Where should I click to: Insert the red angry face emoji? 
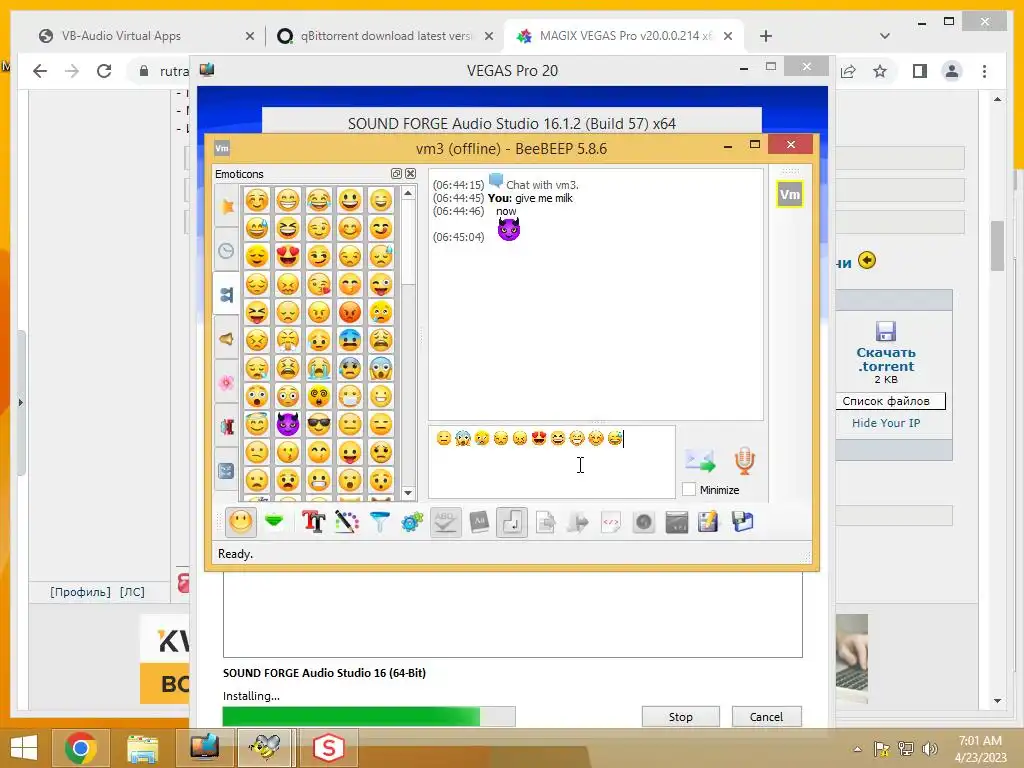coord(350,312)
